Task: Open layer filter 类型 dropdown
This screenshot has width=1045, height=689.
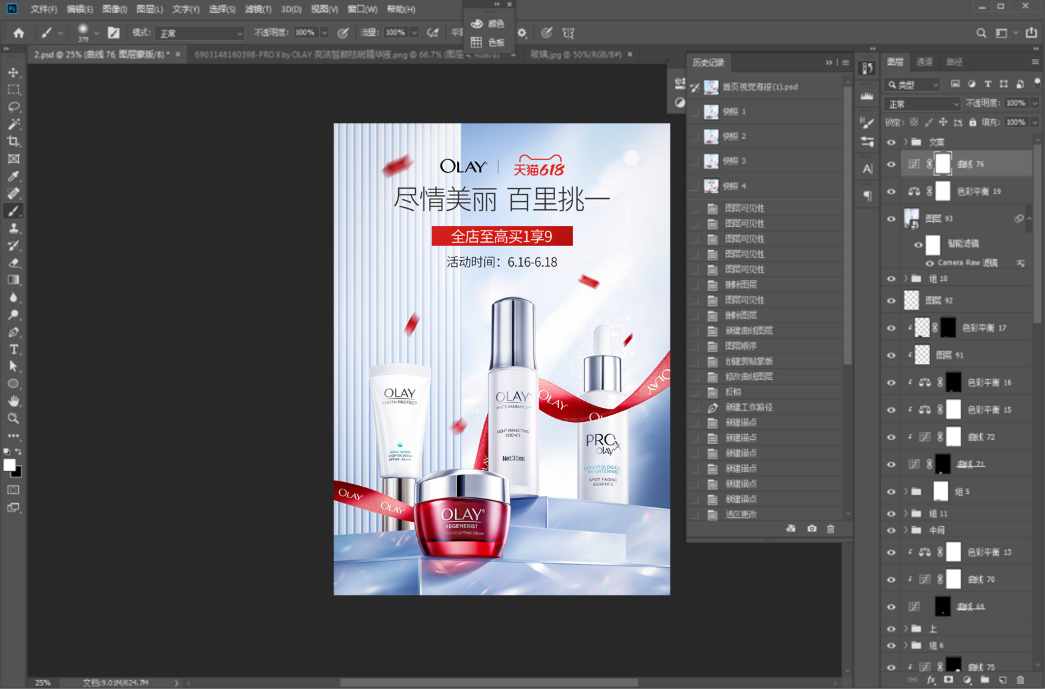Action: pyautogui.click(x=912, y=85)
